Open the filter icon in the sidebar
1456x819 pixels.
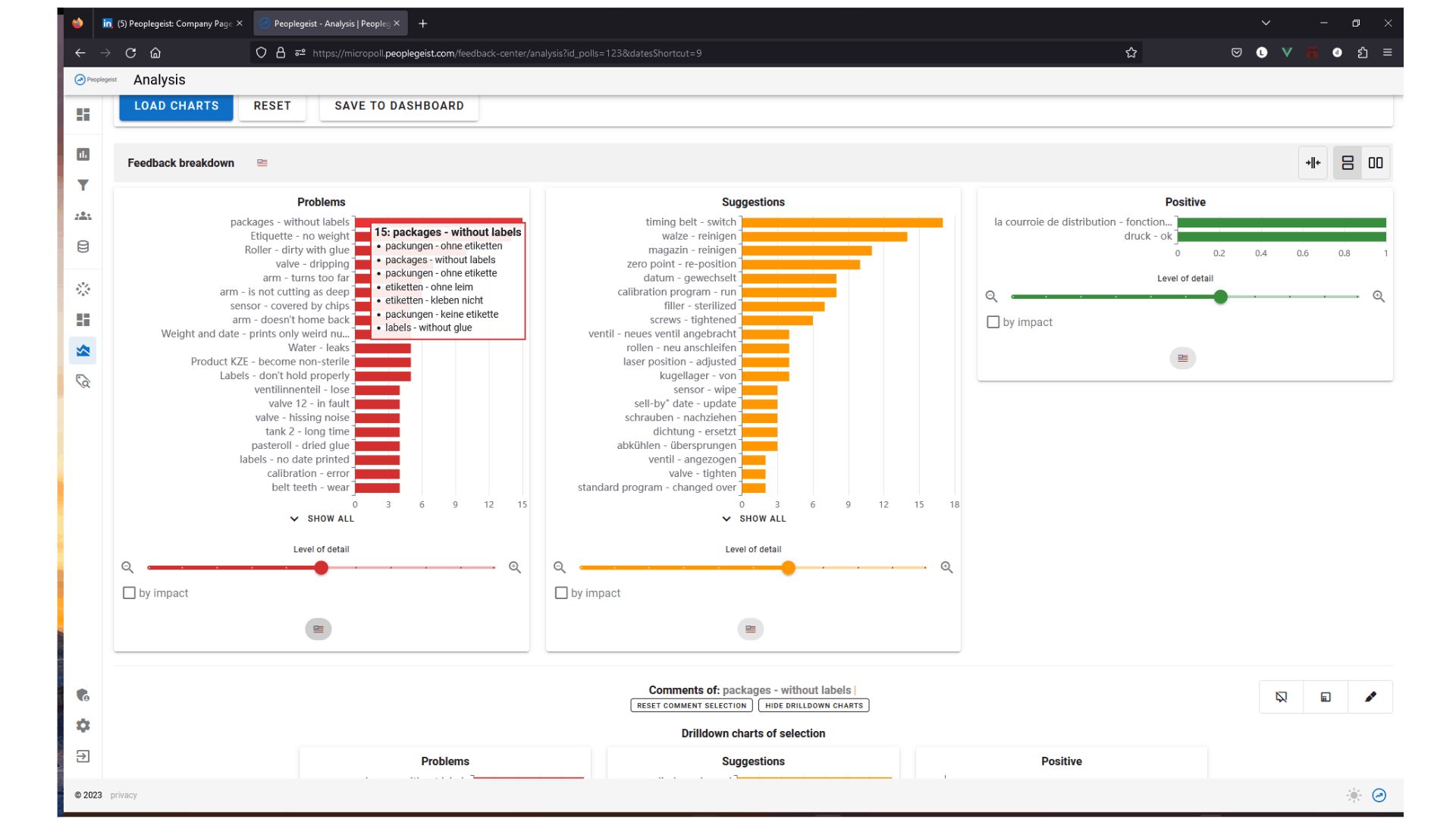83,185
